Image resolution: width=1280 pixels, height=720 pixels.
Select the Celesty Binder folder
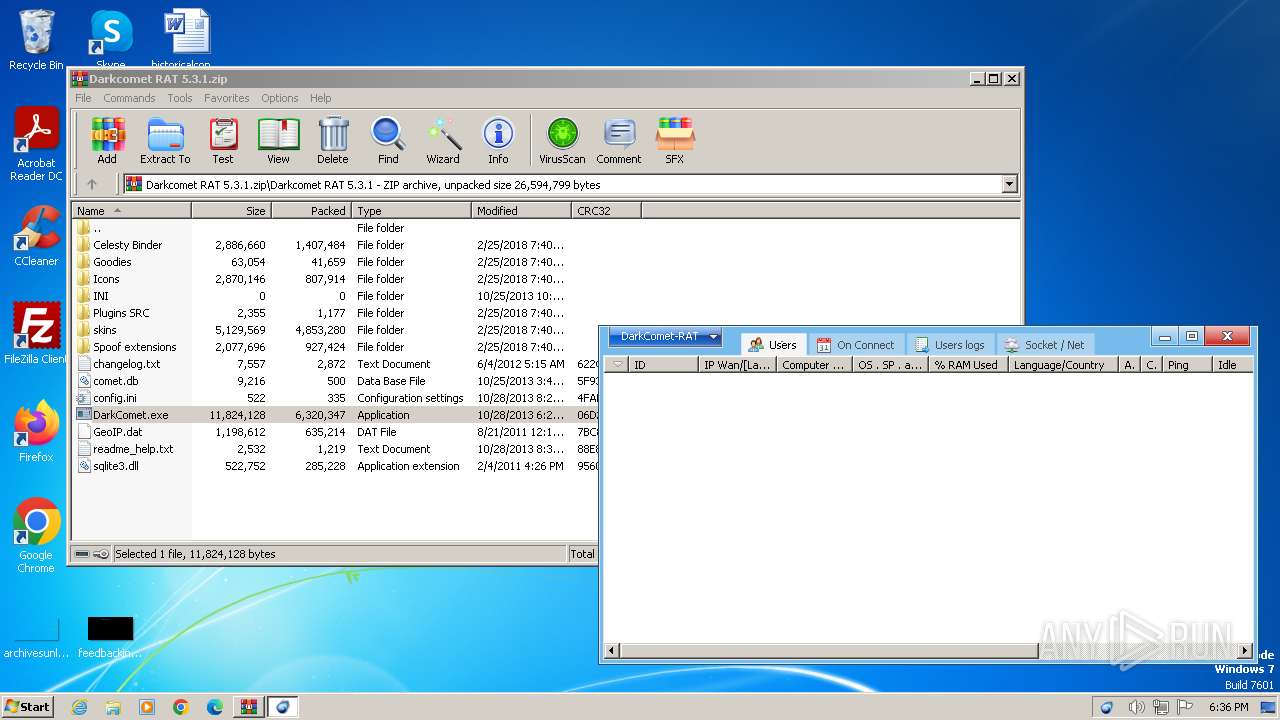click(x=127, y=245)
